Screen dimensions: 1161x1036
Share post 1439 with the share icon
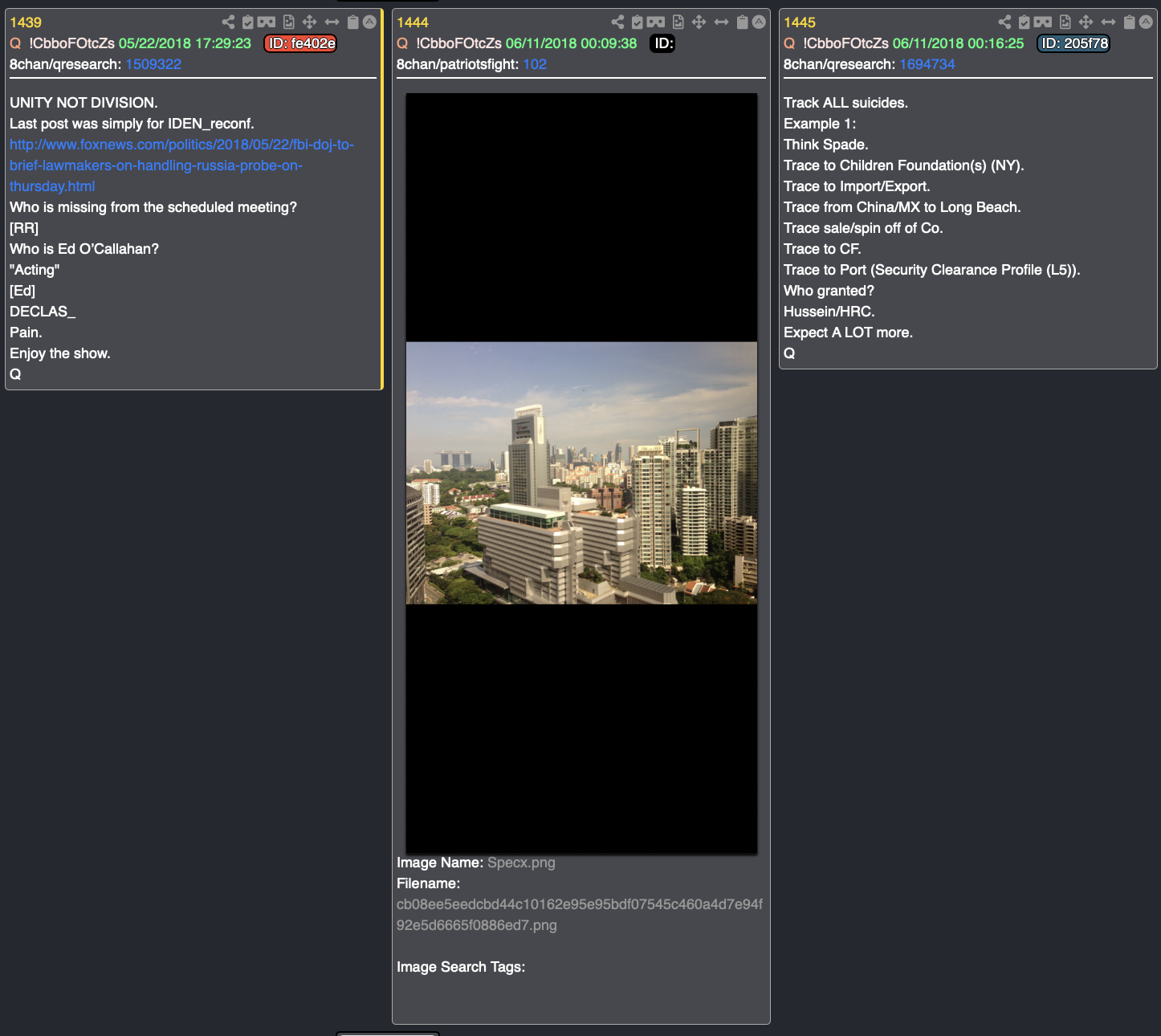click(x=228, y=22)
